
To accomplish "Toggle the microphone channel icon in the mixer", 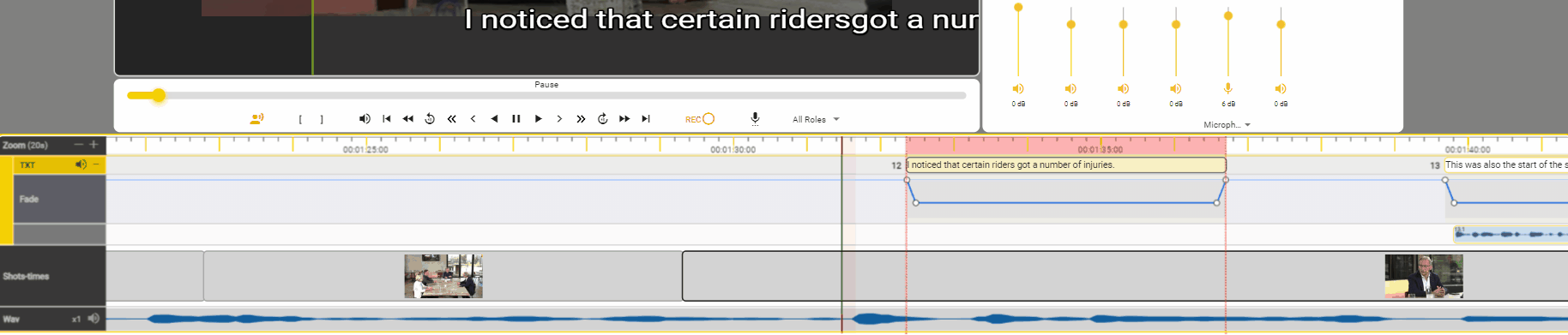I will point(1228,88).
